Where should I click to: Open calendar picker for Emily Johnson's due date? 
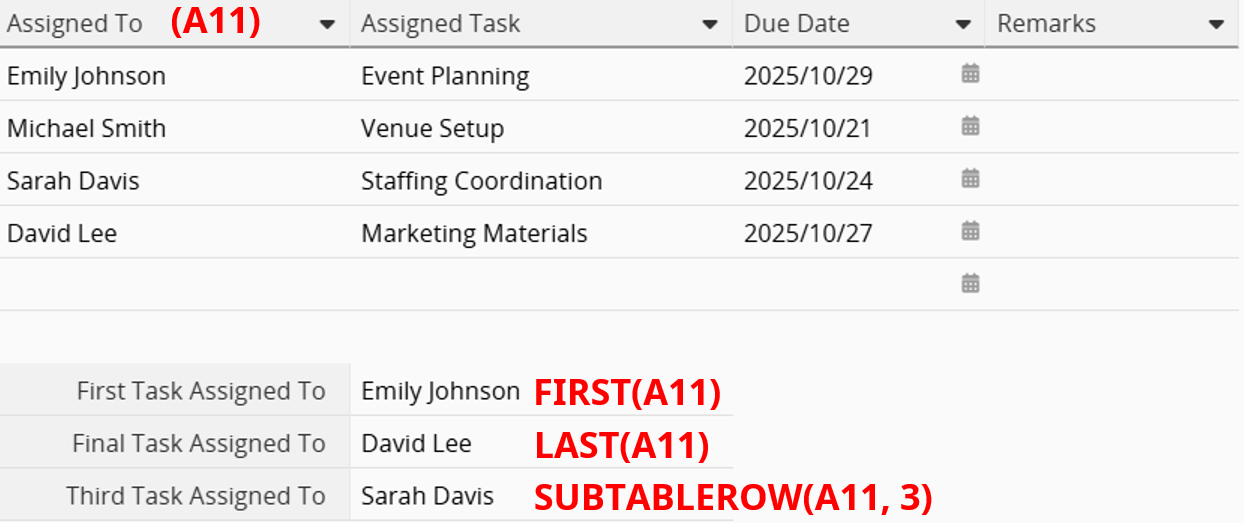(x=970, y=74)
